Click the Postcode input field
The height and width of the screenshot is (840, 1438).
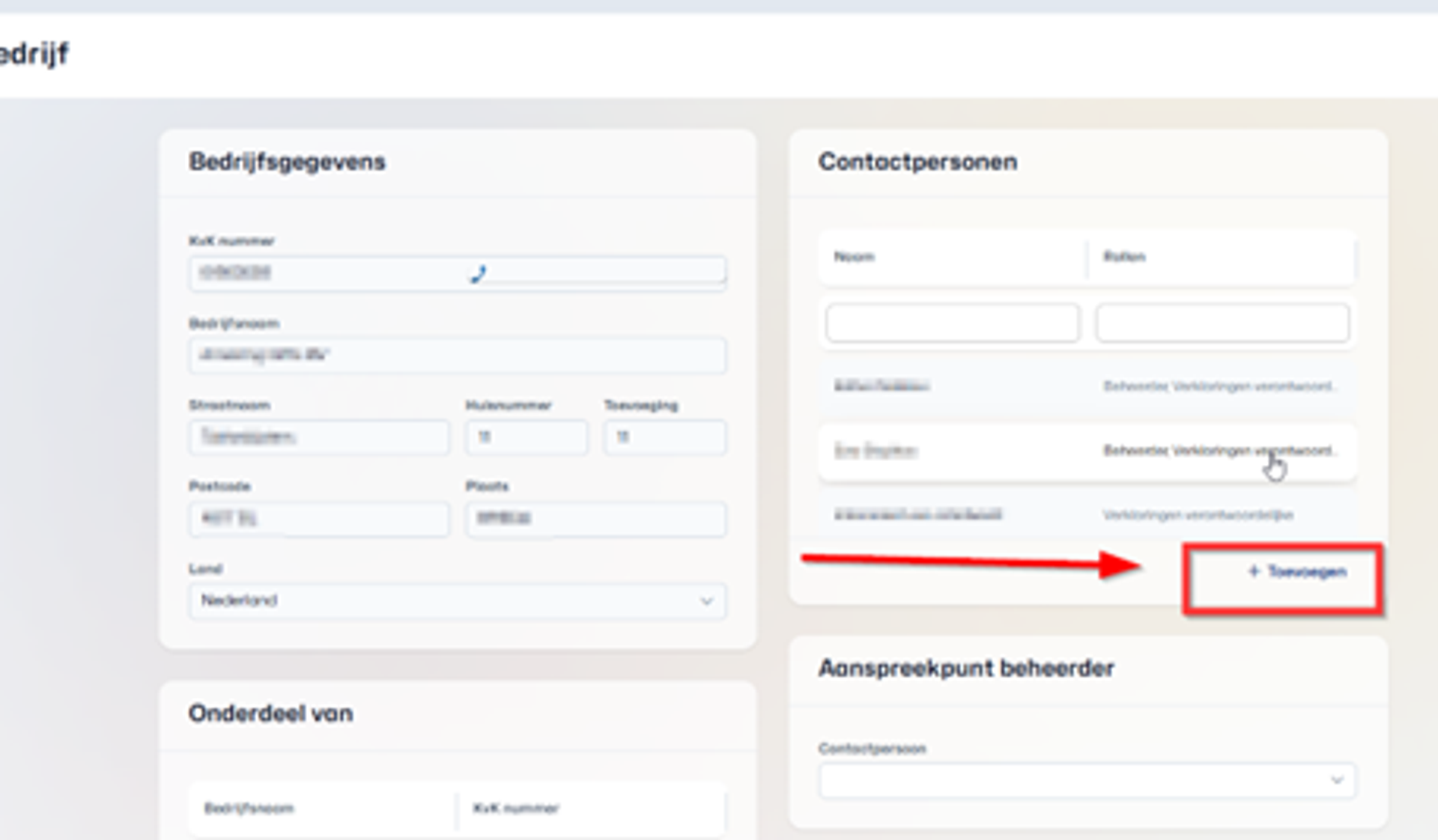319,519
